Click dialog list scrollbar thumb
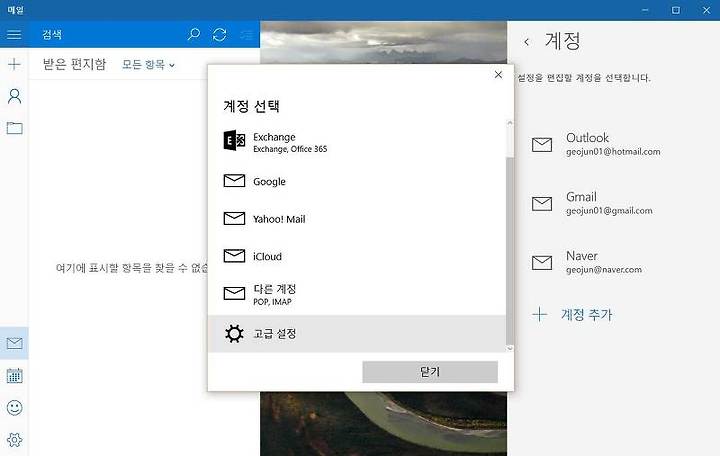 [x=509, y=250]
